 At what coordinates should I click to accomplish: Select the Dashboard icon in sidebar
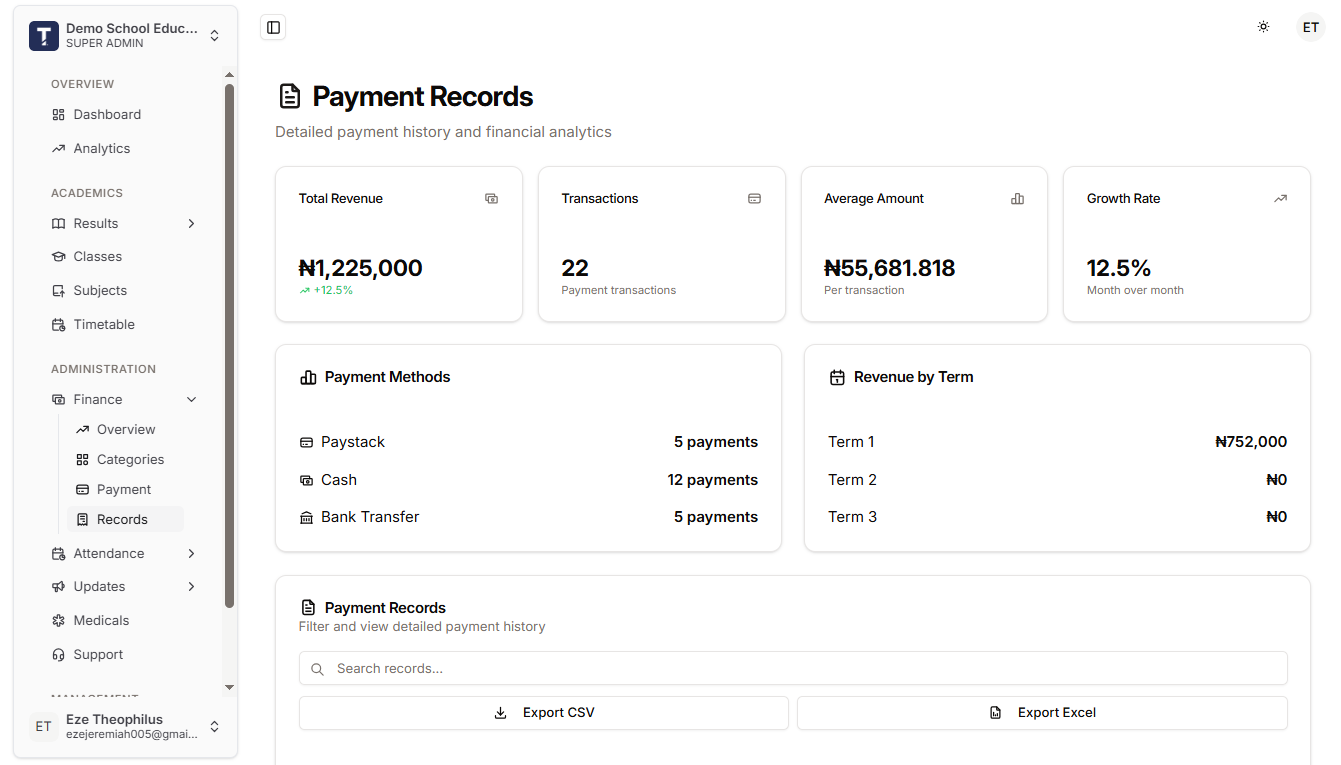click(59, 114)
